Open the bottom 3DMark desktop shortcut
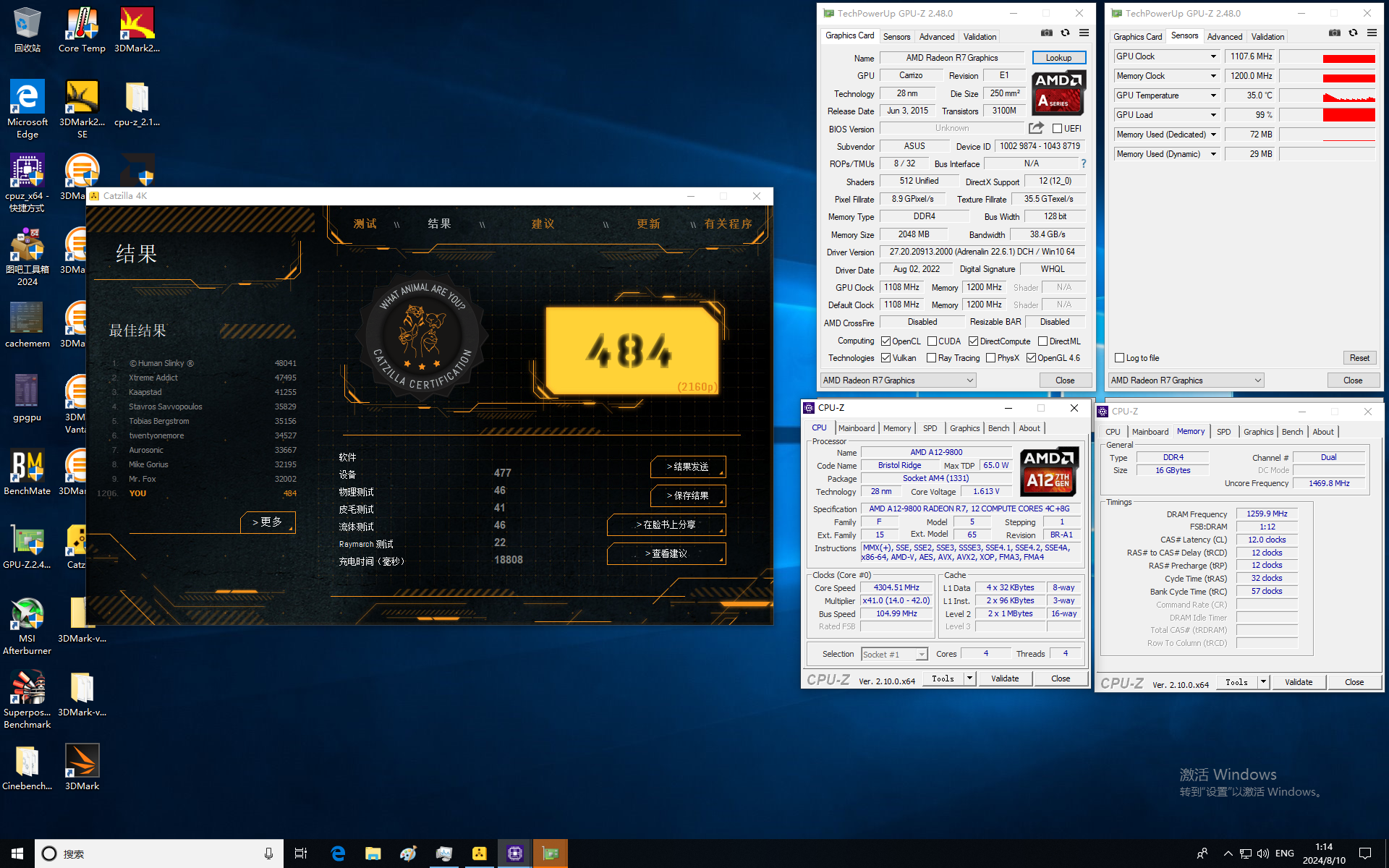 pyautogui.click(x=82, y=767)
